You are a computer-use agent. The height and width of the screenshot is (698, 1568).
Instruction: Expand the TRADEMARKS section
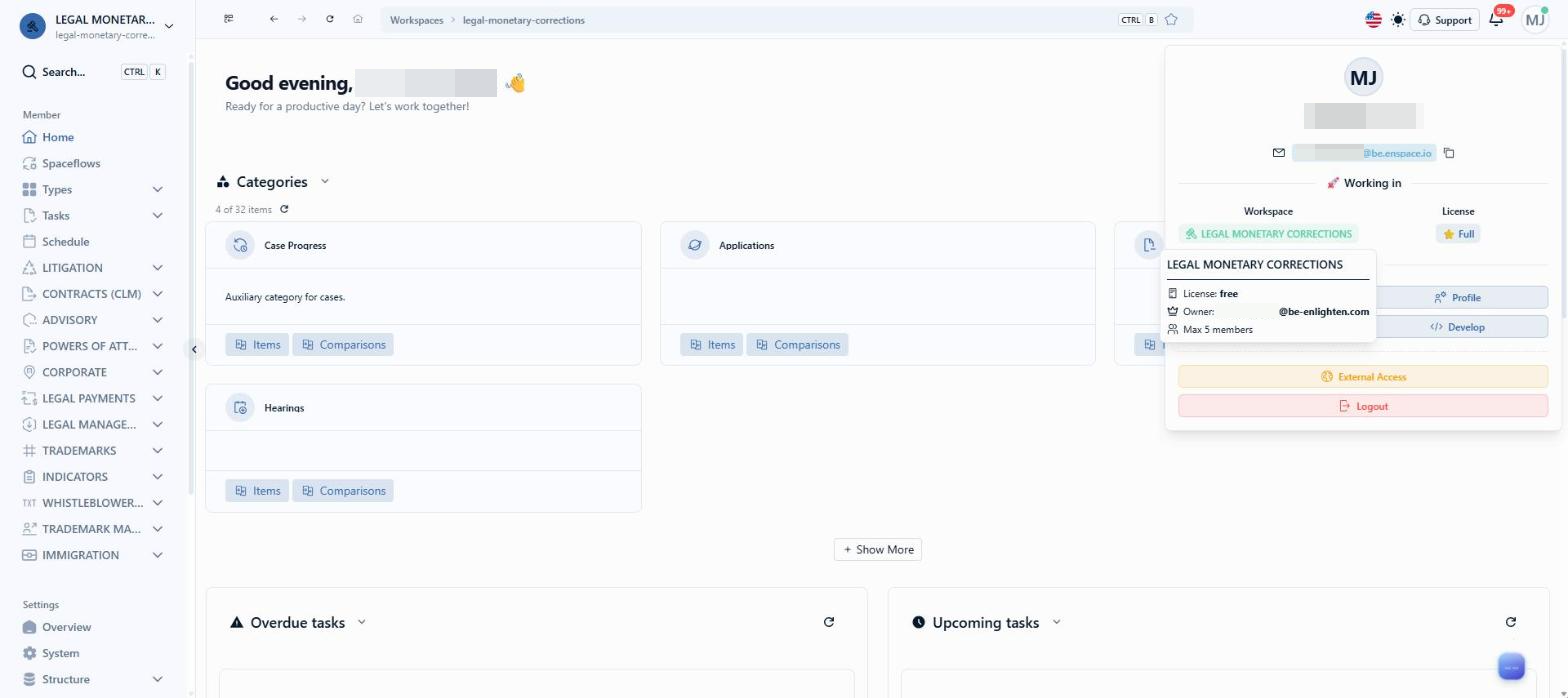point(157,450)
